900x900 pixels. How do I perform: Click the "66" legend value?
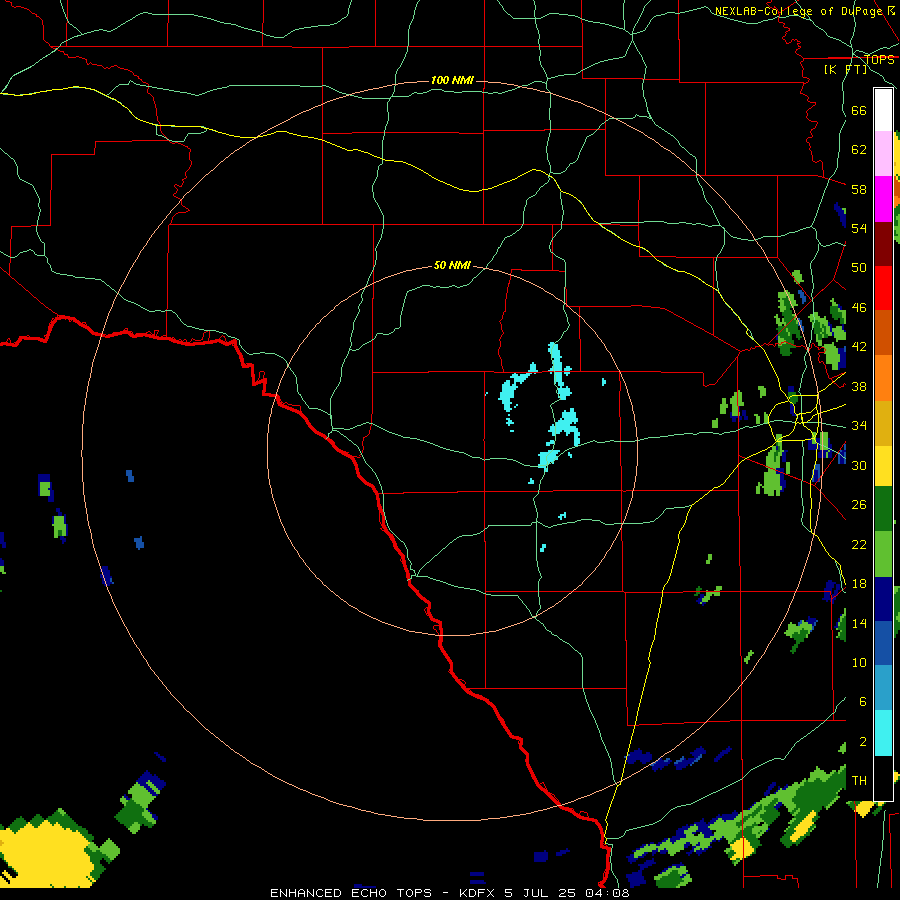point(859,110)
